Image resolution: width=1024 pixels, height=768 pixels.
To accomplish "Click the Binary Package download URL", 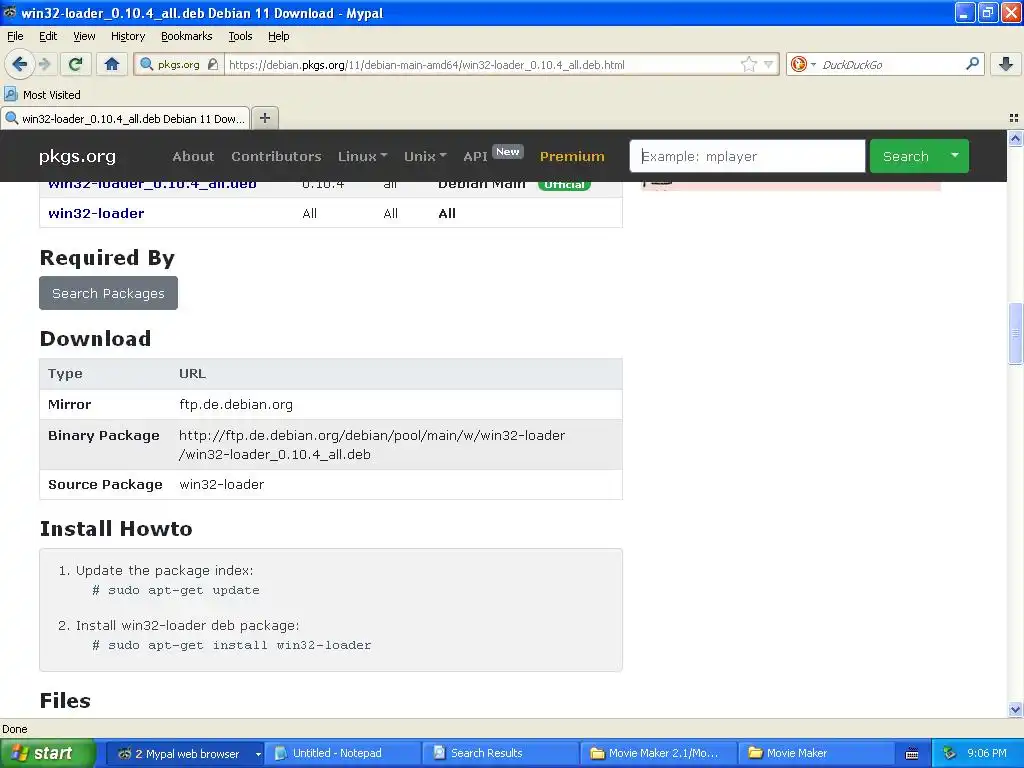I will coord(372,445).
